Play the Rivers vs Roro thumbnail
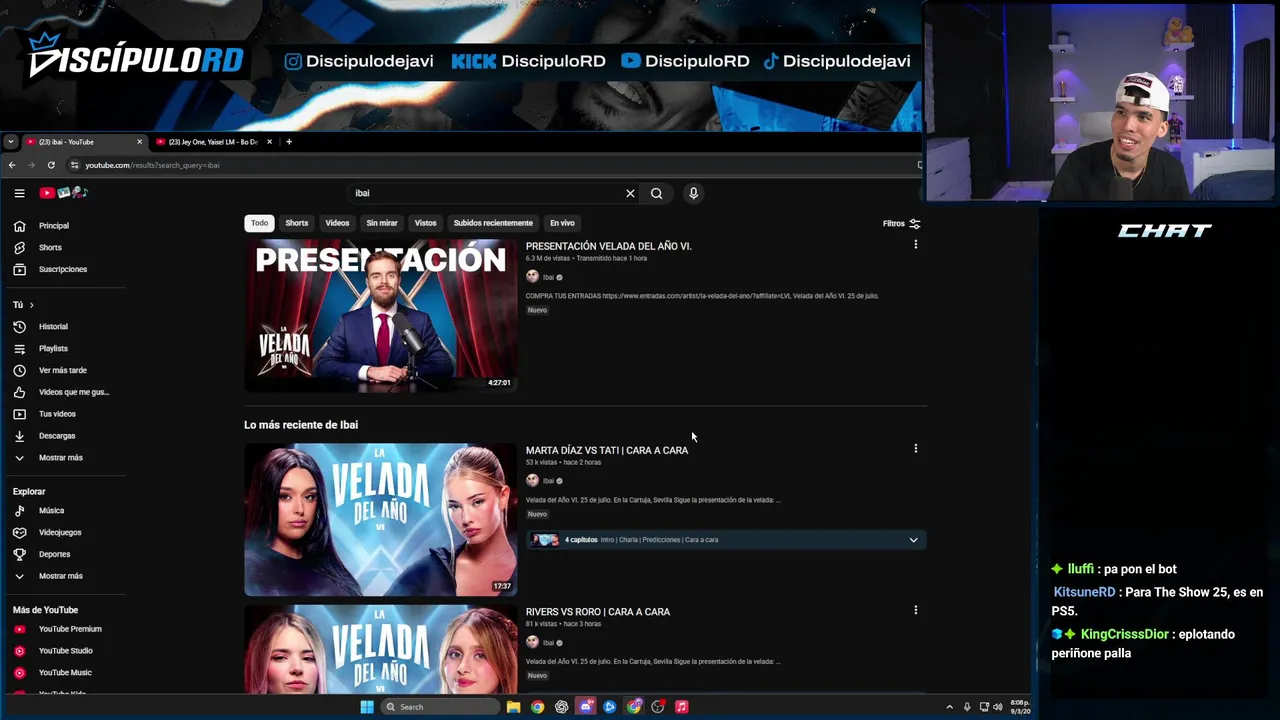 pyautogui.click(x=381, y=648)
